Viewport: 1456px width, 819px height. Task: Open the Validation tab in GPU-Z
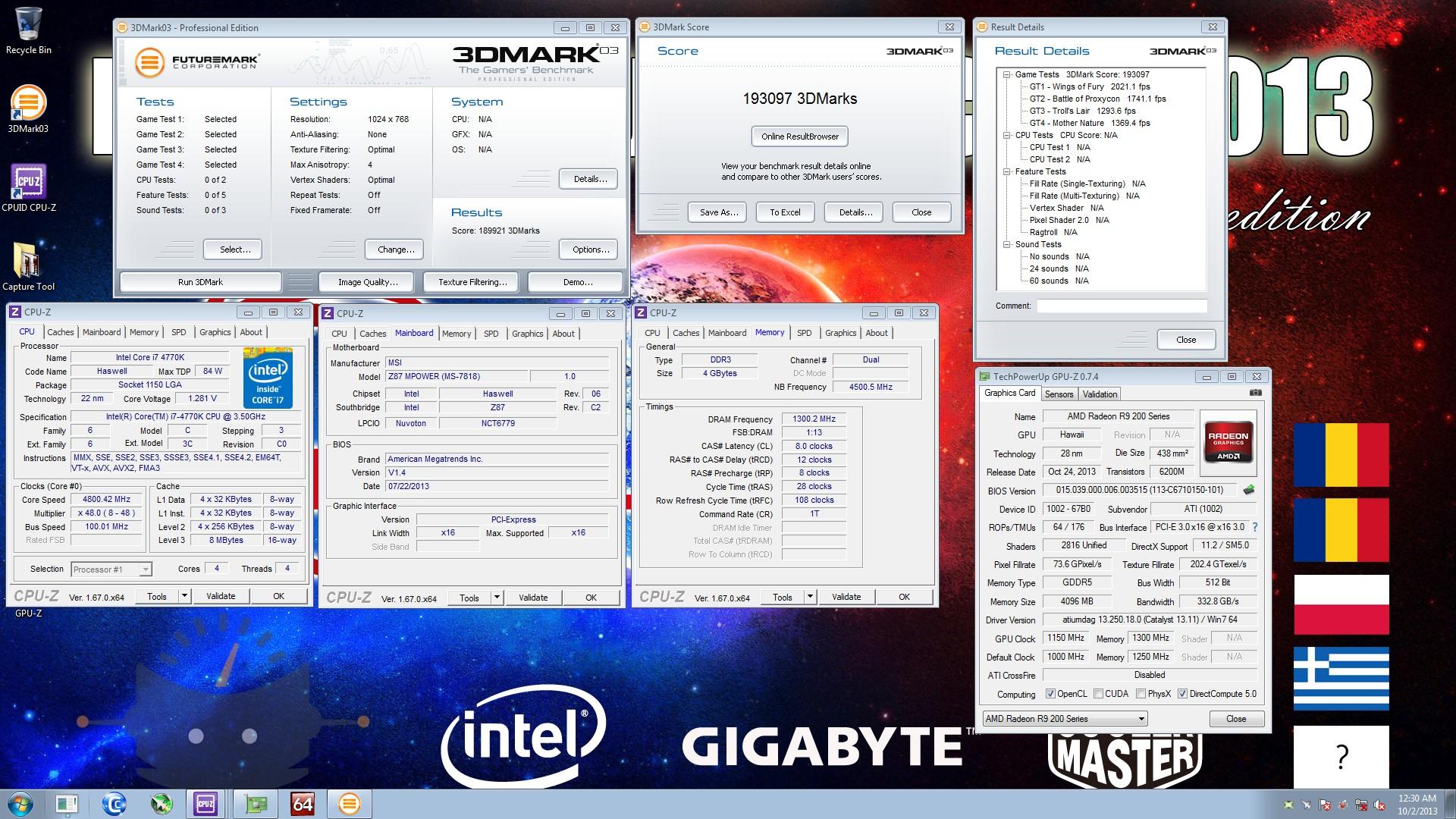pyautogui.click(x=1100, y=394)
